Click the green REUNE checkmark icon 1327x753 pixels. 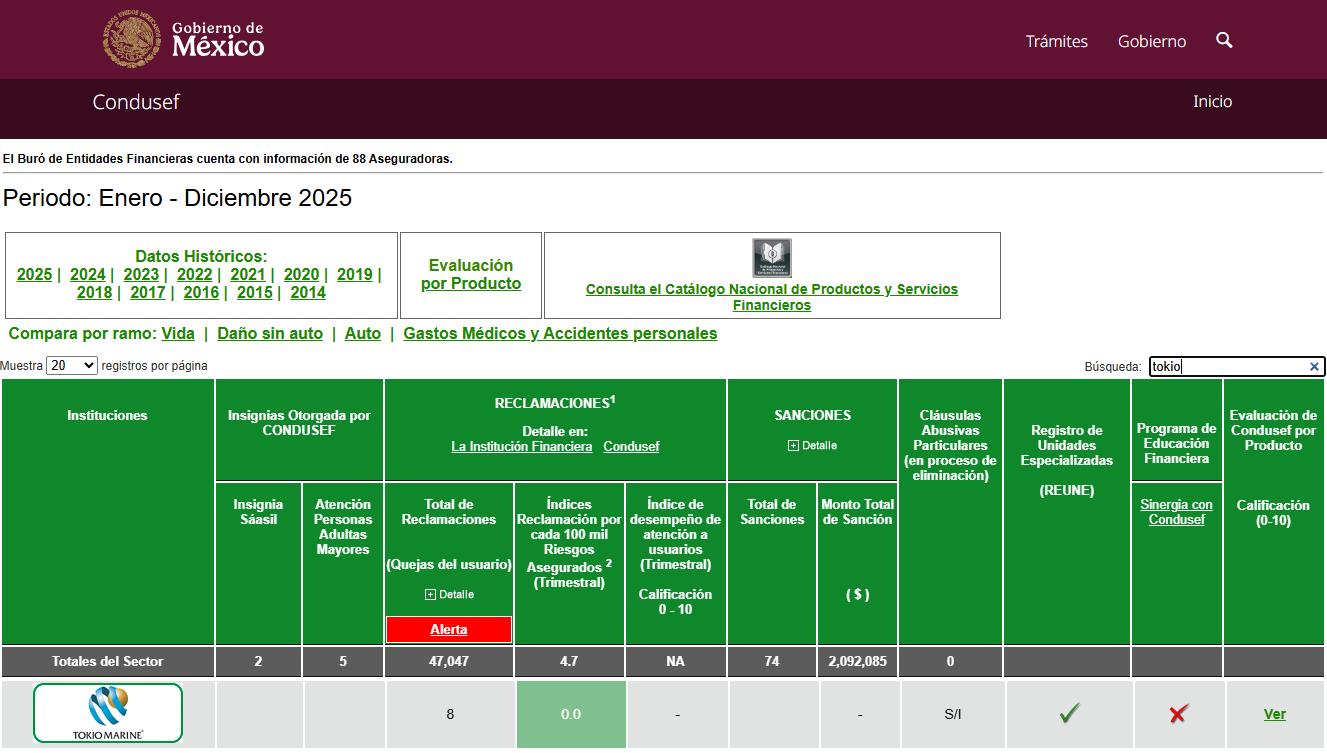1069,713
